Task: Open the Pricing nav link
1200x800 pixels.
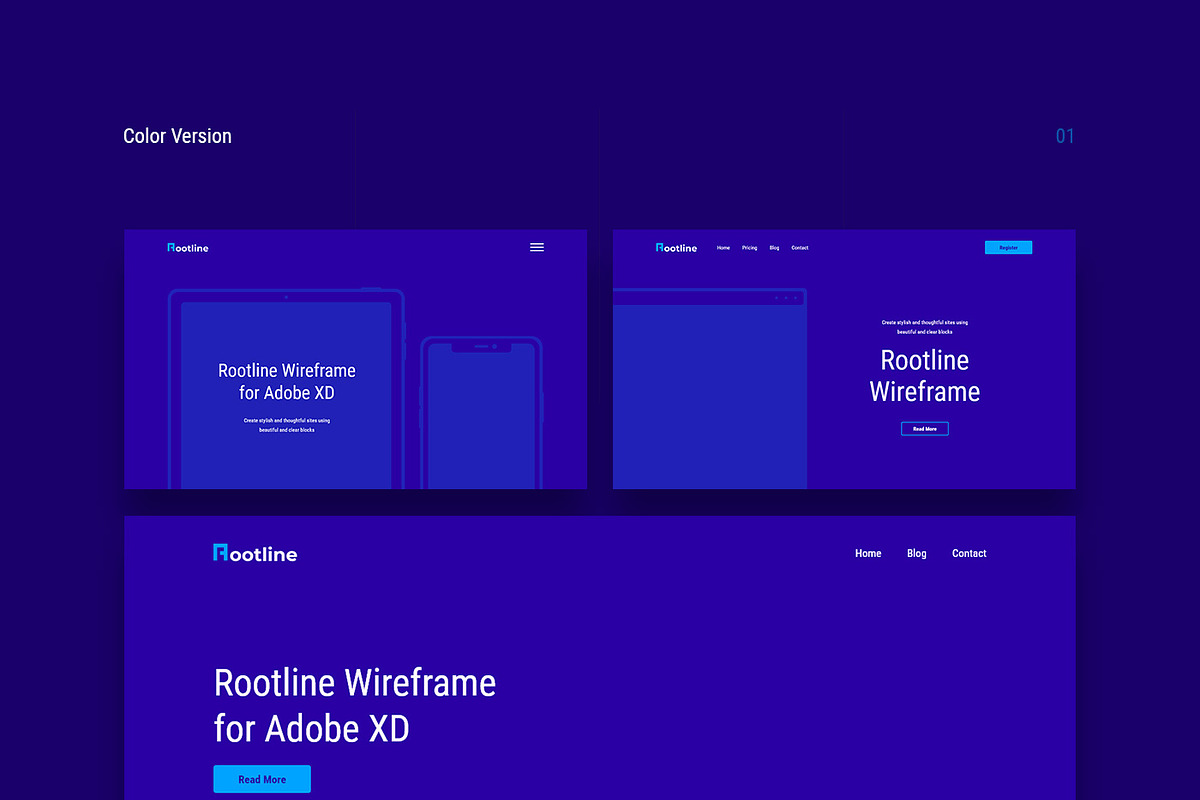Action: coord(749,248)
